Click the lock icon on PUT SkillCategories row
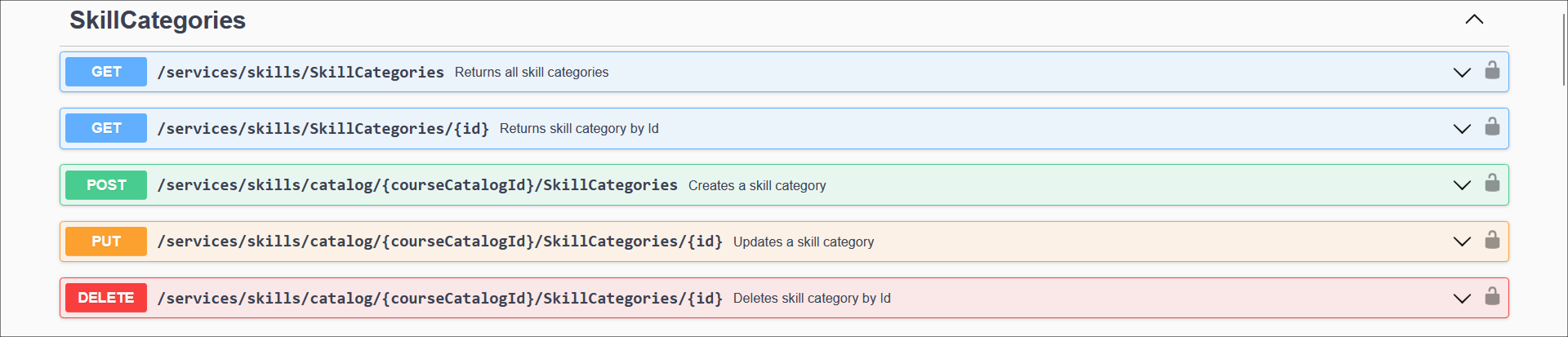Image resolution: width=1568 pixels, height=337 pixels. (x=1491, y=241)
